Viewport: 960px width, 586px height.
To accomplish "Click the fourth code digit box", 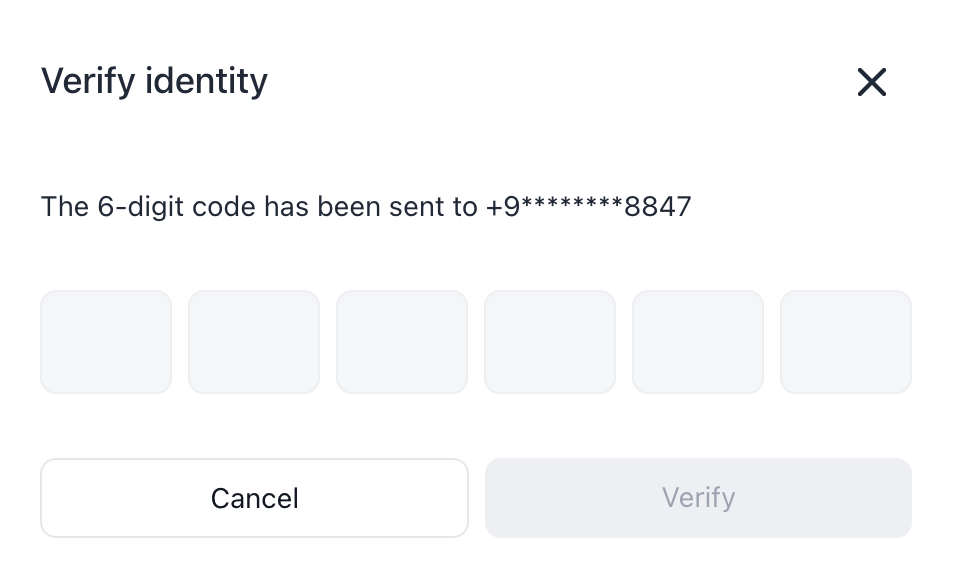I will (x=550, y=342).
